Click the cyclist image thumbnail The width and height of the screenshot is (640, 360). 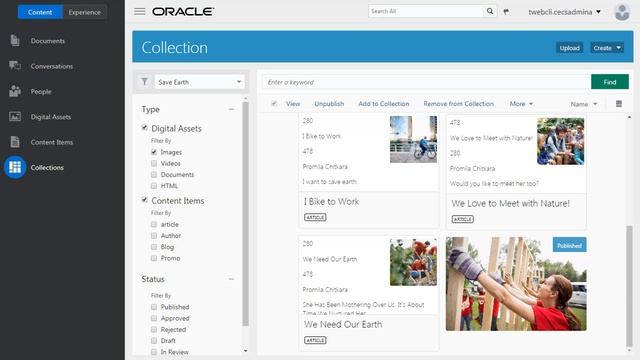[413, 139]
